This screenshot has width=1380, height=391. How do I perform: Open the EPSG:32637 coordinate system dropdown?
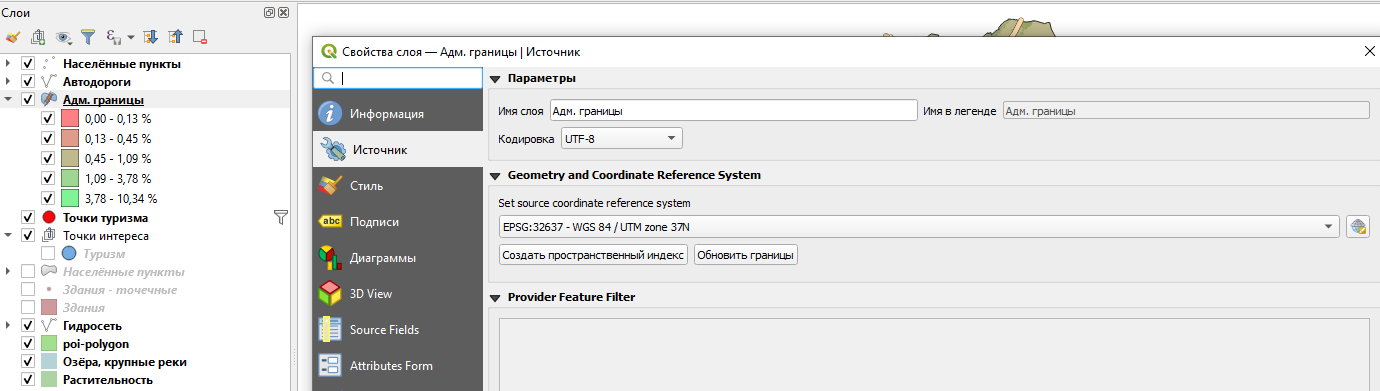tap(918, 227)
